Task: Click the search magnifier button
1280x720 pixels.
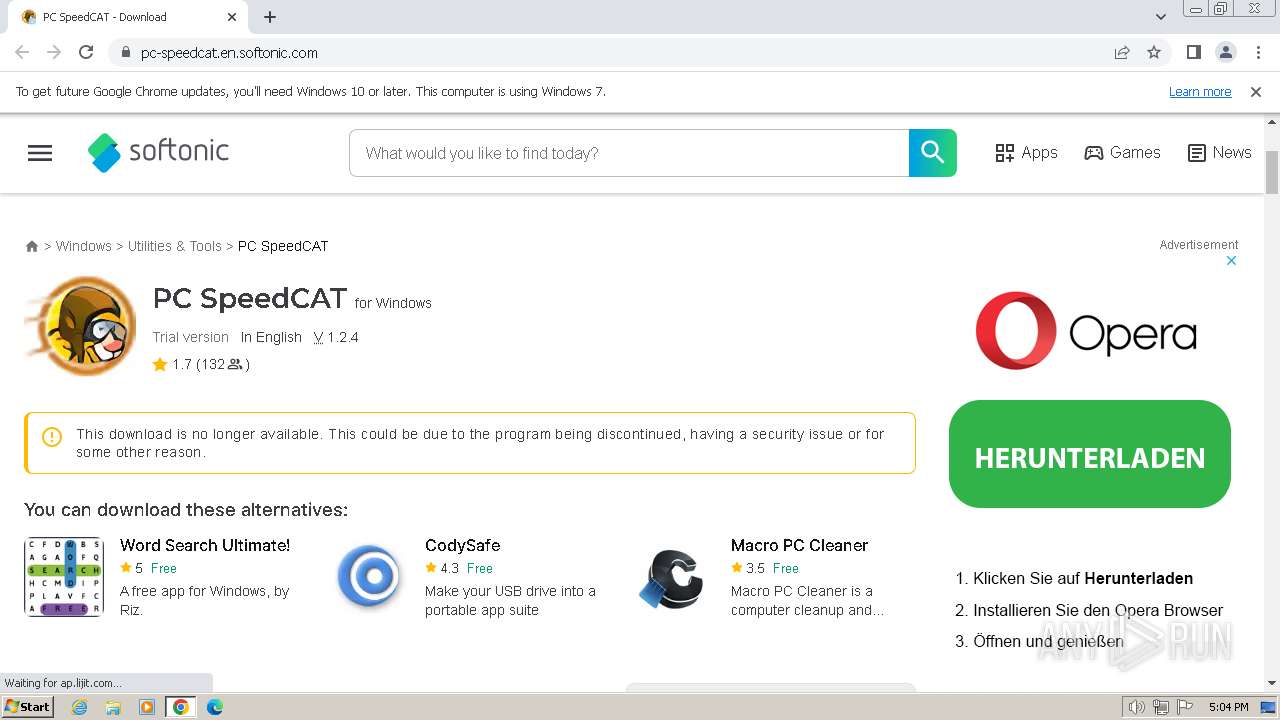Action: click(933, 153)
